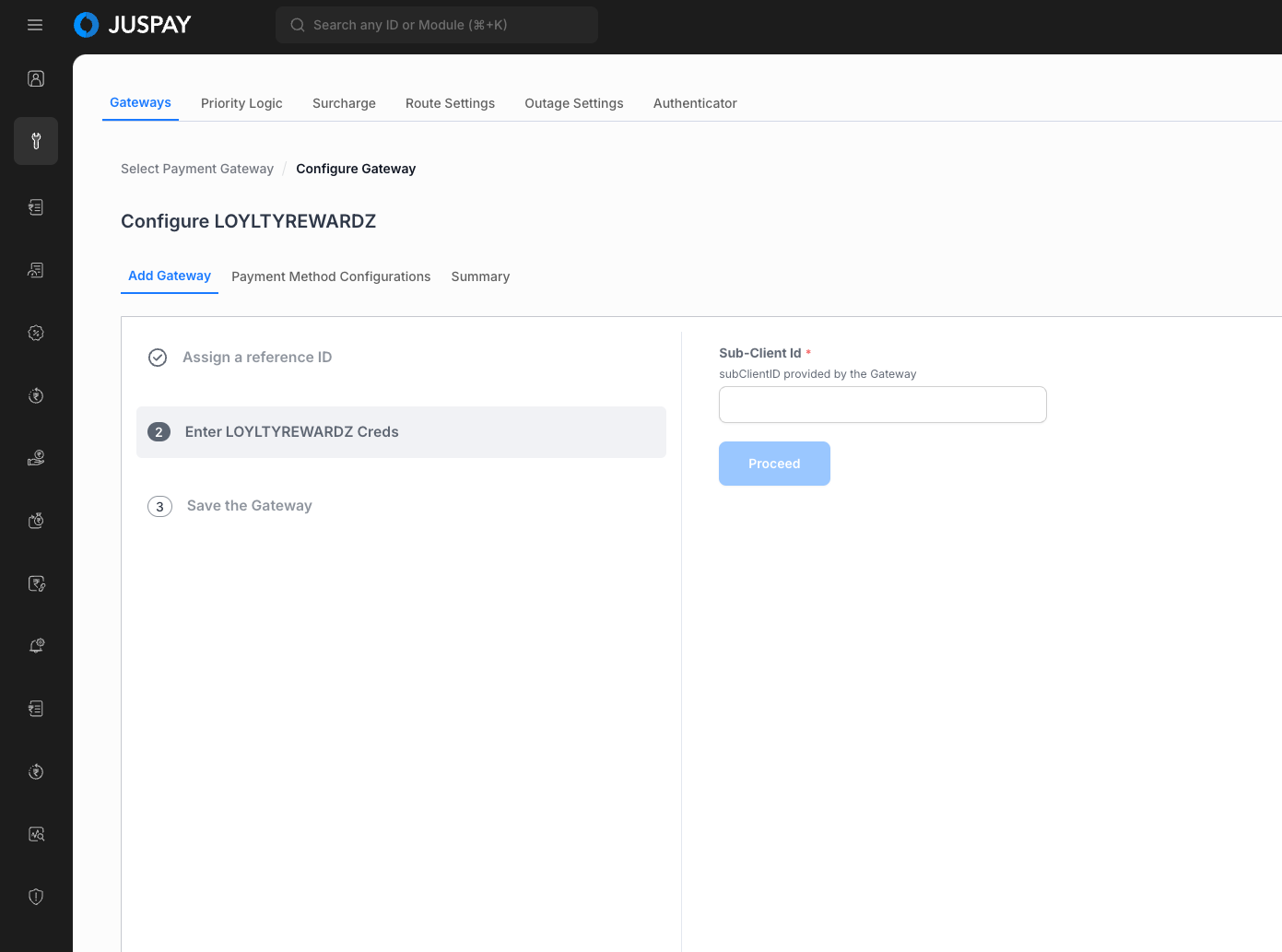The image size is (1282, 952).
Task: Click the Search any ID or Module box
Action: click(437, 25)
